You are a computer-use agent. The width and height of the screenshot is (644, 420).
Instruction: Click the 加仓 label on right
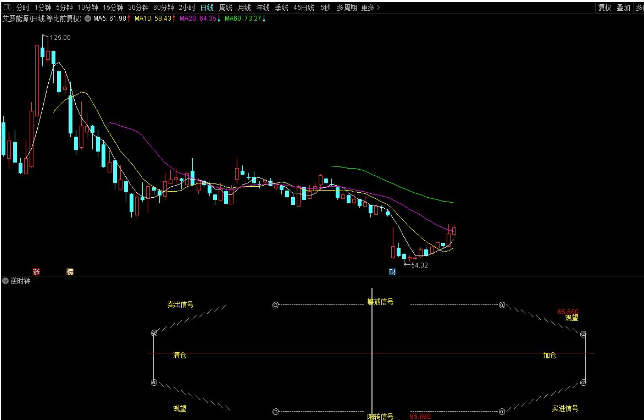(550, 355)
